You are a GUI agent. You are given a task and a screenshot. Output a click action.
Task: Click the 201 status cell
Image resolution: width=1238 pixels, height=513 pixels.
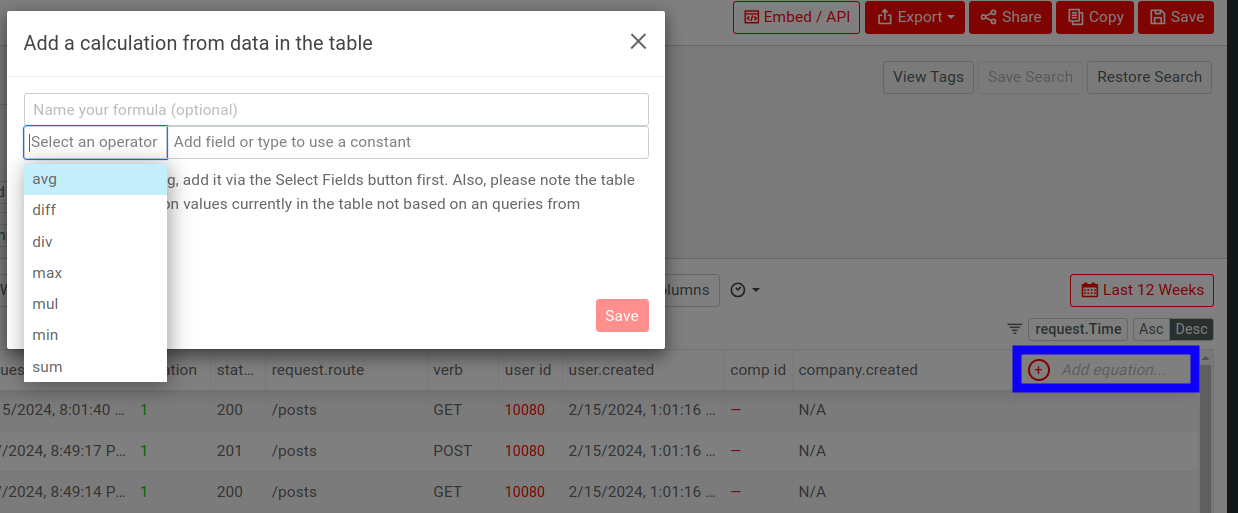pyautogui.click(x=229, y=451)
